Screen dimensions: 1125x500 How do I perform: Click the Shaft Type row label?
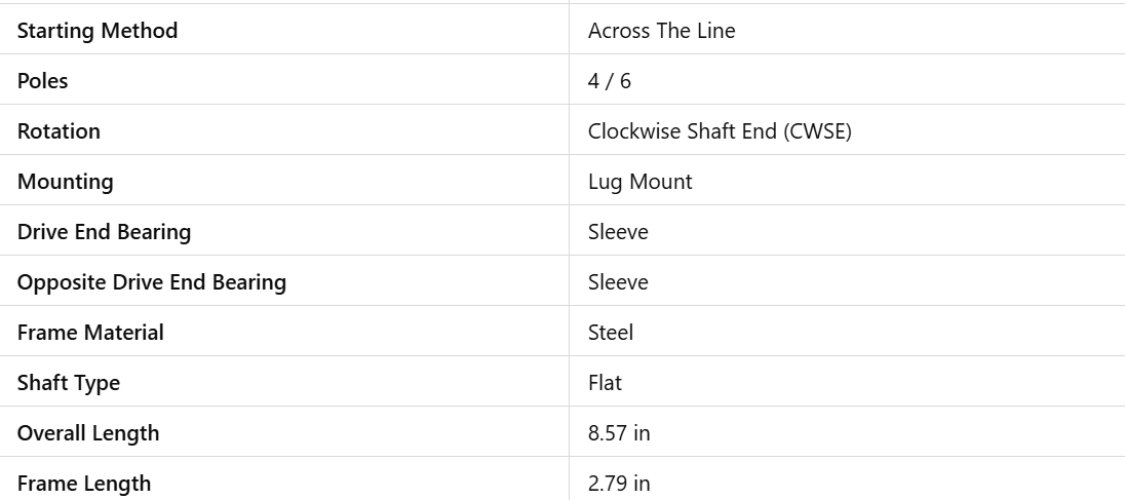(x=67, y=383)
